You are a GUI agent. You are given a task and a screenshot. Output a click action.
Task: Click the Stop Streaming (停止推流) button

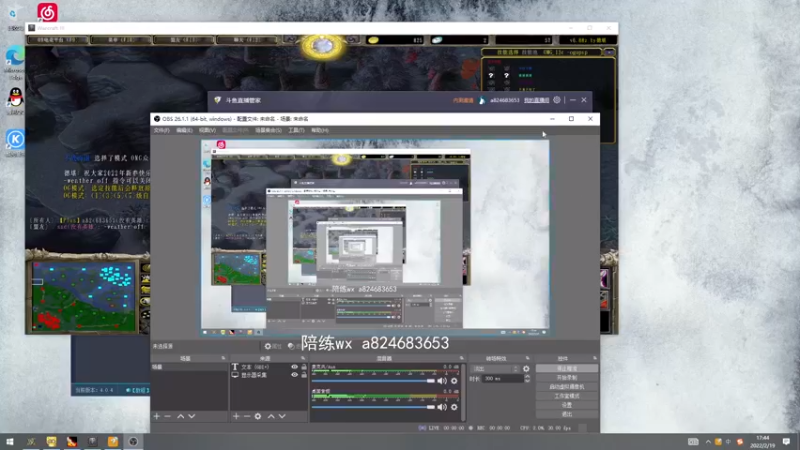click(567, 368)
